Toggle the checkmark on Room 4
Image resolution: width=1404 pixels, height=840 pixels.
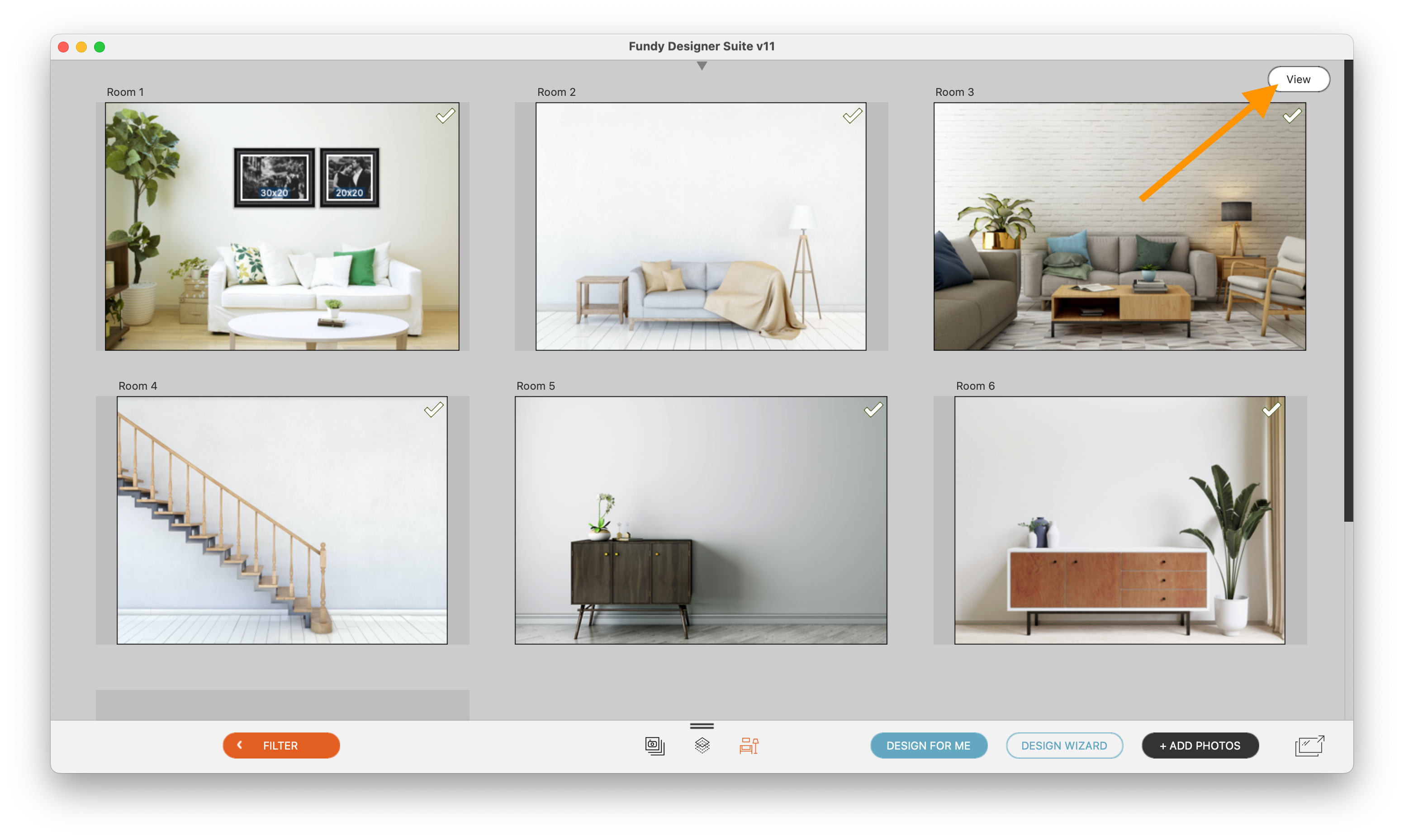[434, 409]
